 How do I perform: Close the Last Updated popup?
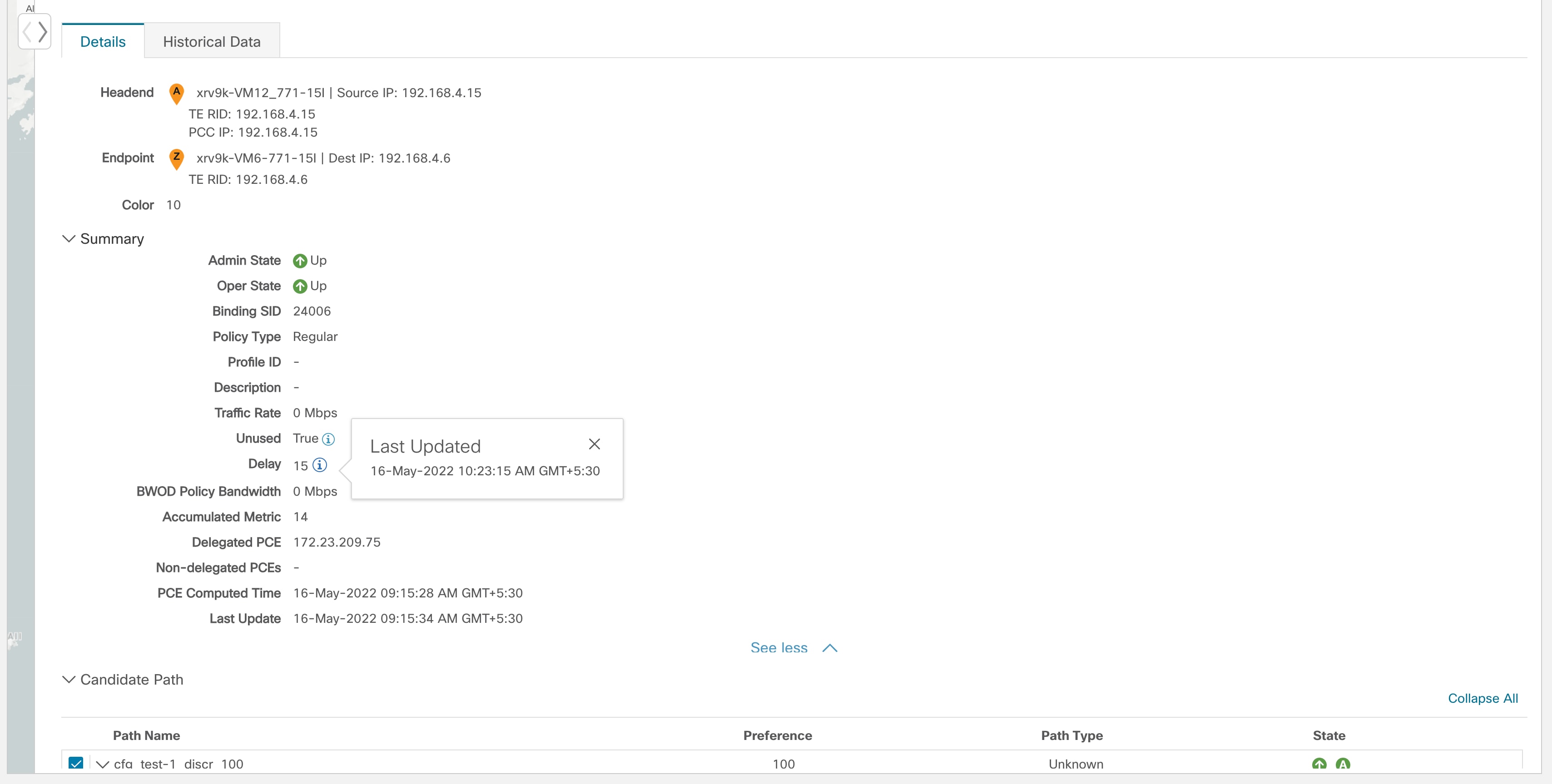coord(595,444)
